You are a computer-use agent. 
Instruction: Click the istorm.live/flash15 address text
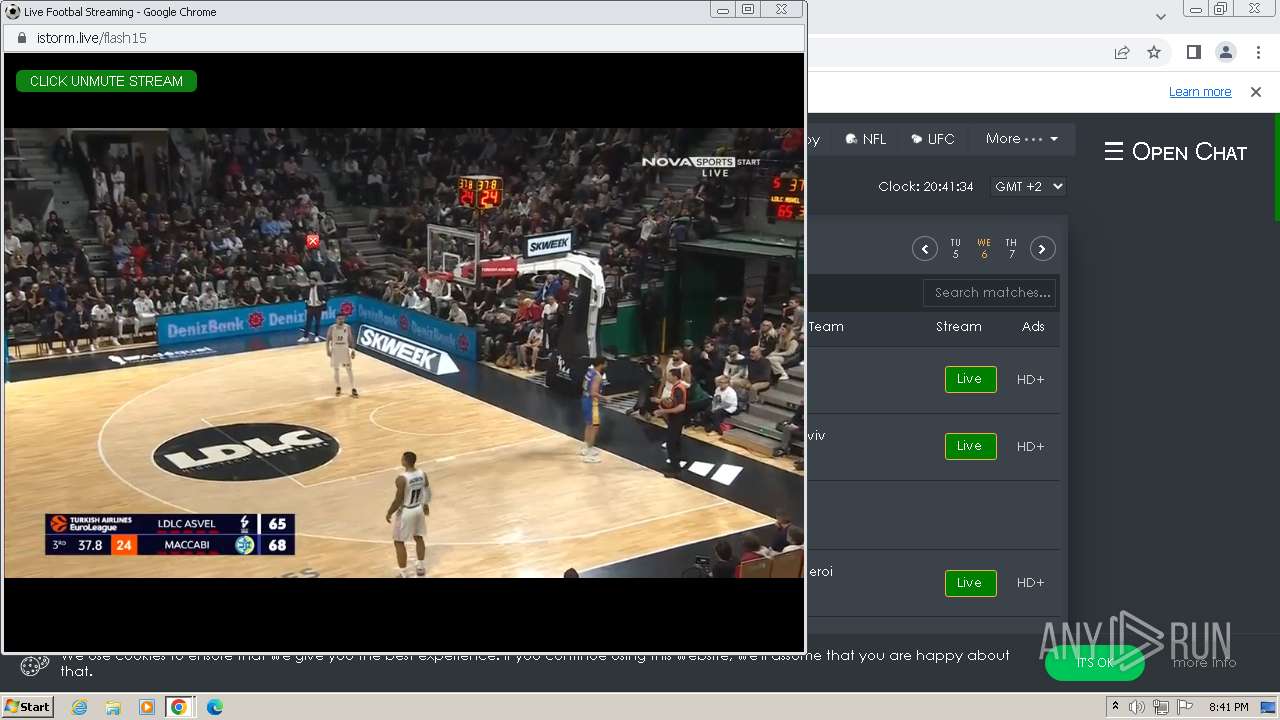point(92,38)
